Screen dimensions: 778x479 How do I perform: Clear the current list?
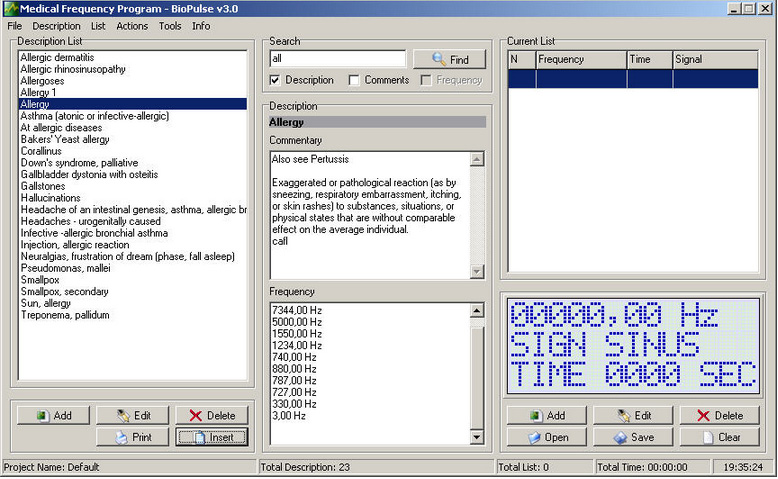click(719, 437)
